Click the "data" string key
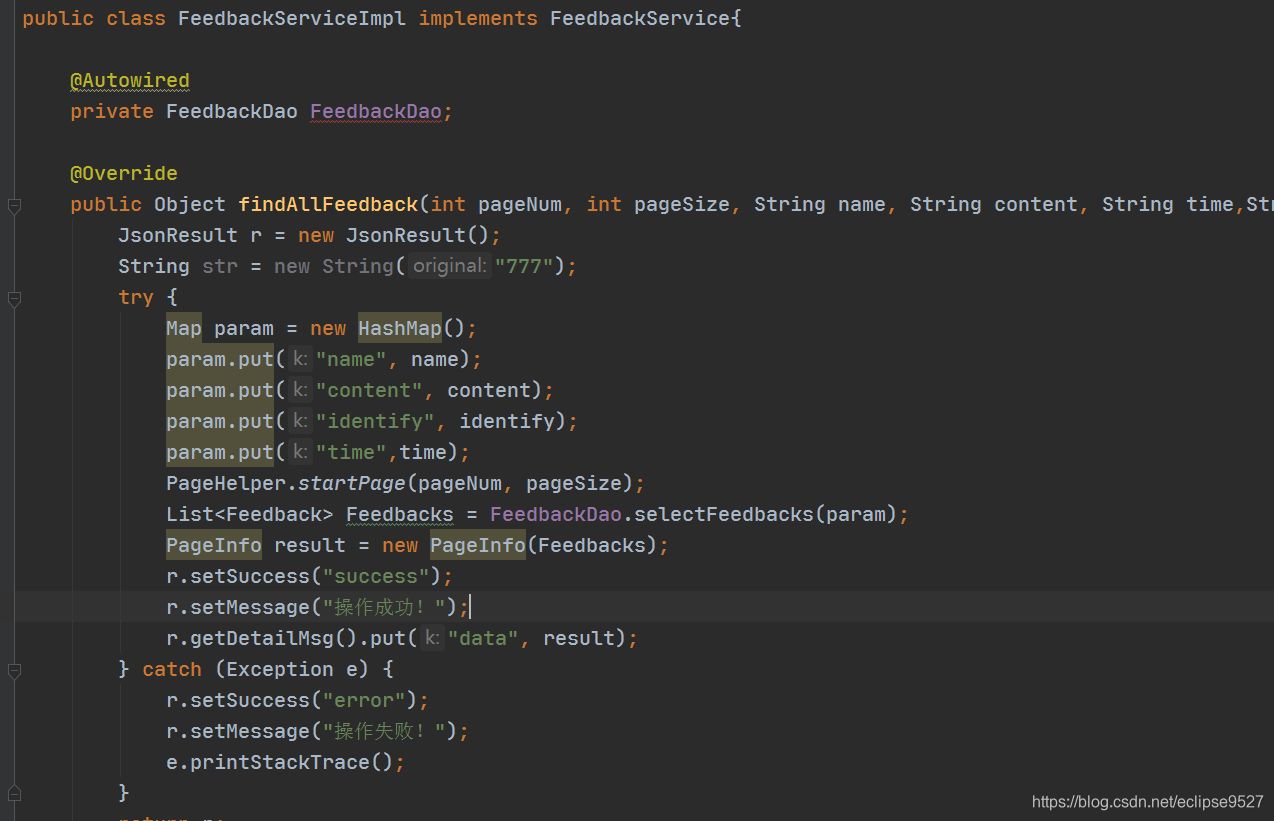This screenshot has width=1274, height=821. click(484, 638)
